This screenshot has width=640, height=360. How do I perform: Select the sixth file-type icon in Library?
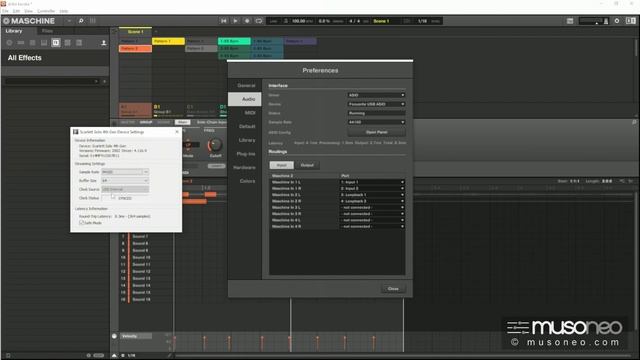[67, 43]
